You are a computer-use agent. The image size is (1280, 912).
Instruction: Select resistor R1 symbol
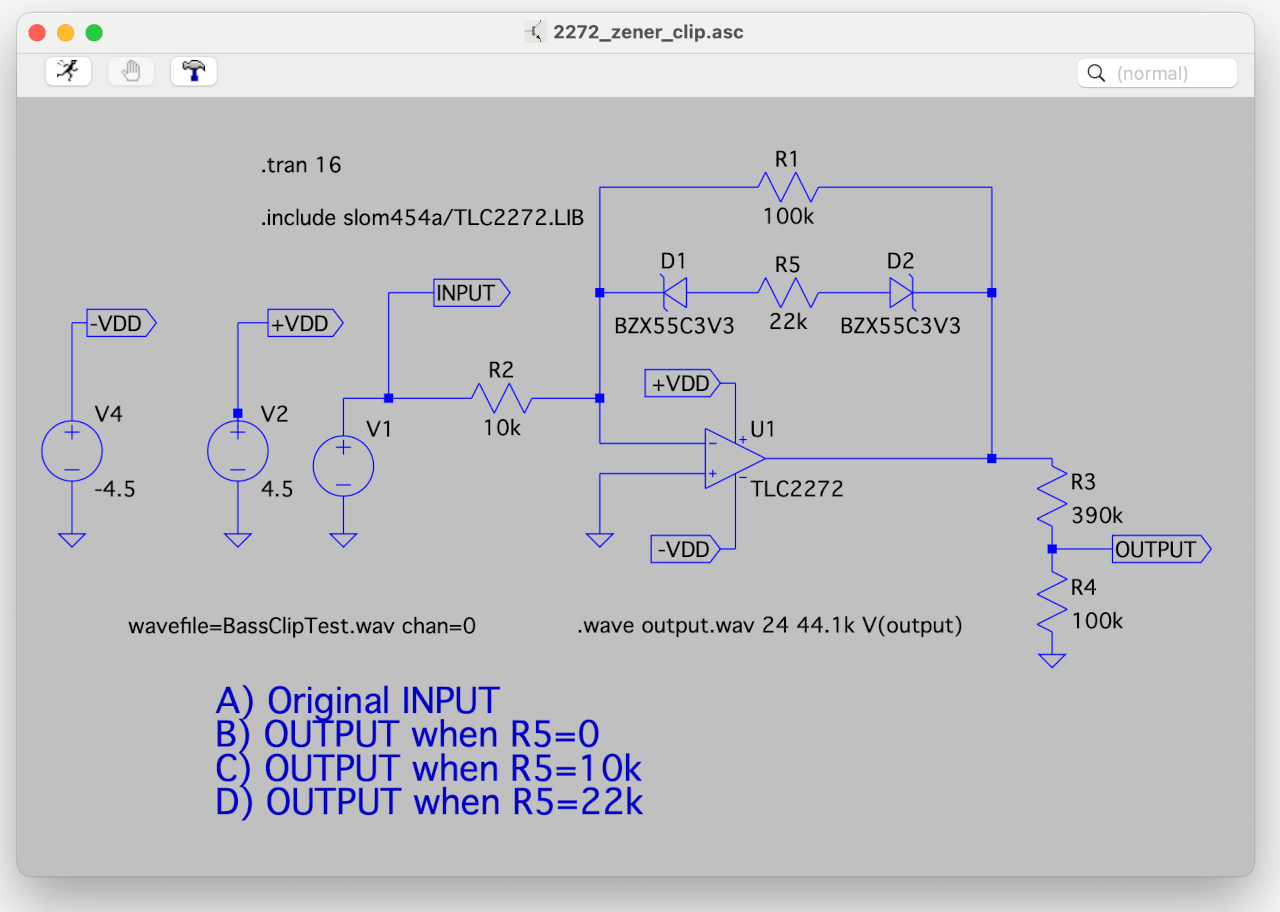pyautogui.click(x=788, y=187)
